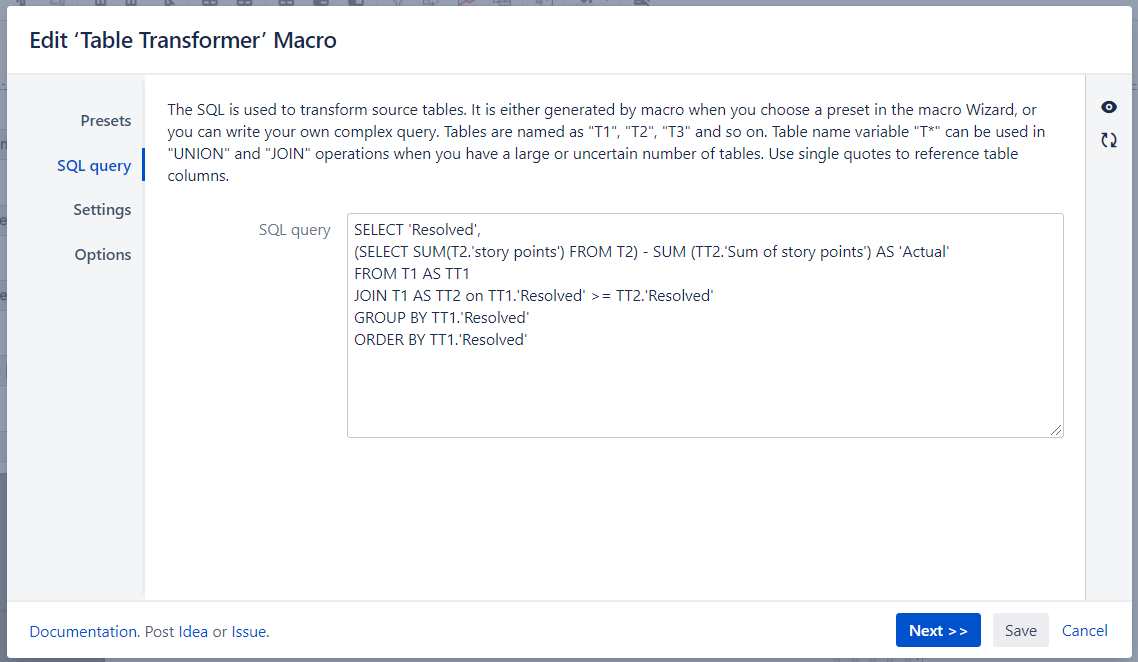Cancel the macro edit dialog

pos(1084,630)
